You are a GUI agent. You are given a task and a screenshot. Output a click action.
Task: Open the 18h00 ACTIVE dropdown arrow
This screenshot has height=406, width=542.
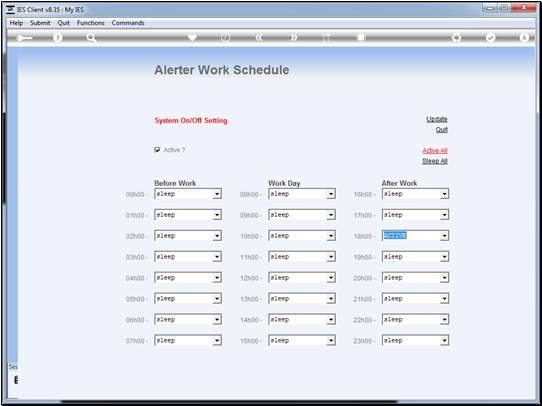(445, 236)
